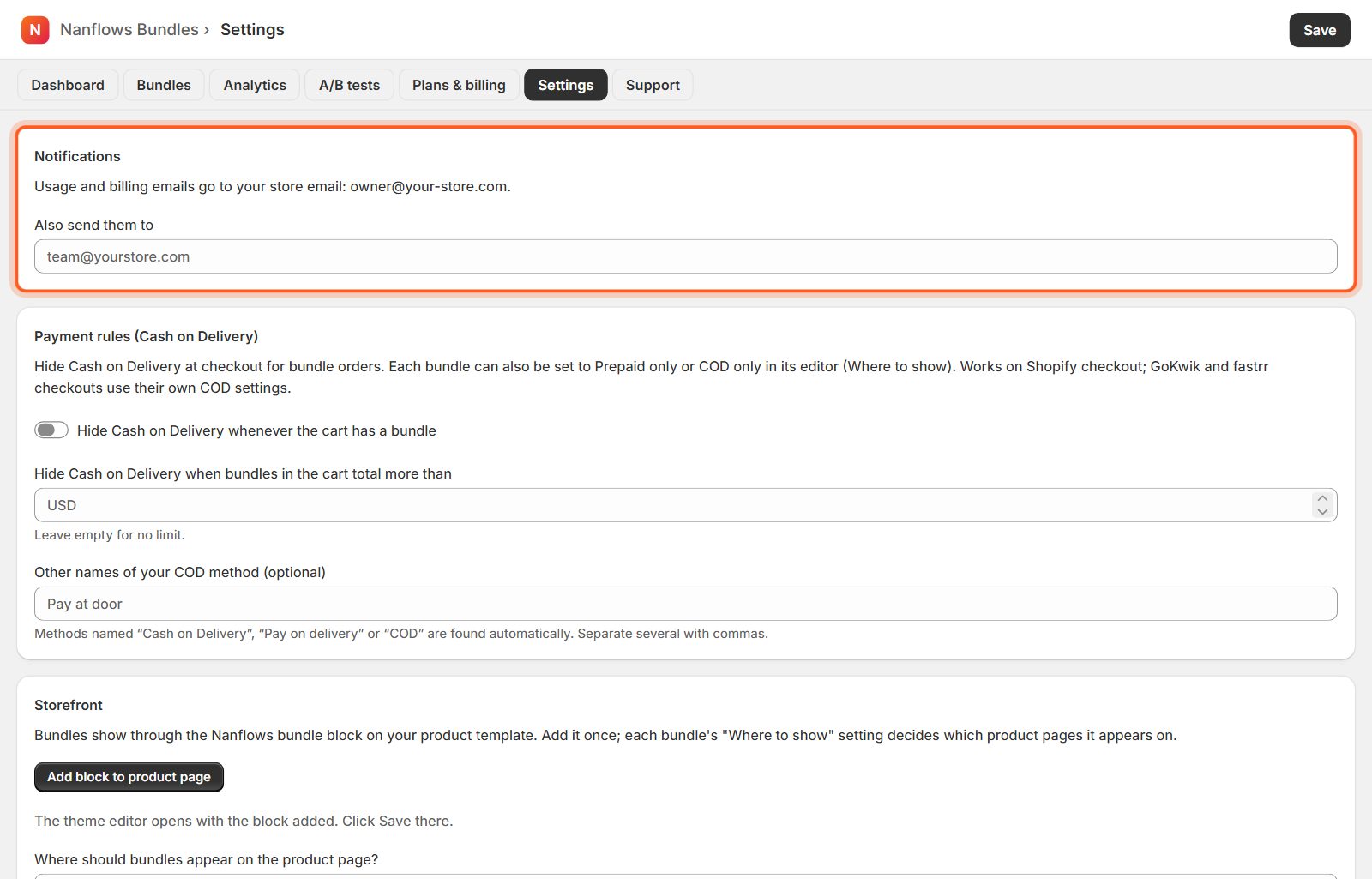Image resolution: width=1372 pixels, height=879 pixels.
Task: Select the Plans & billing tab
Action: [x=459, y=85]
